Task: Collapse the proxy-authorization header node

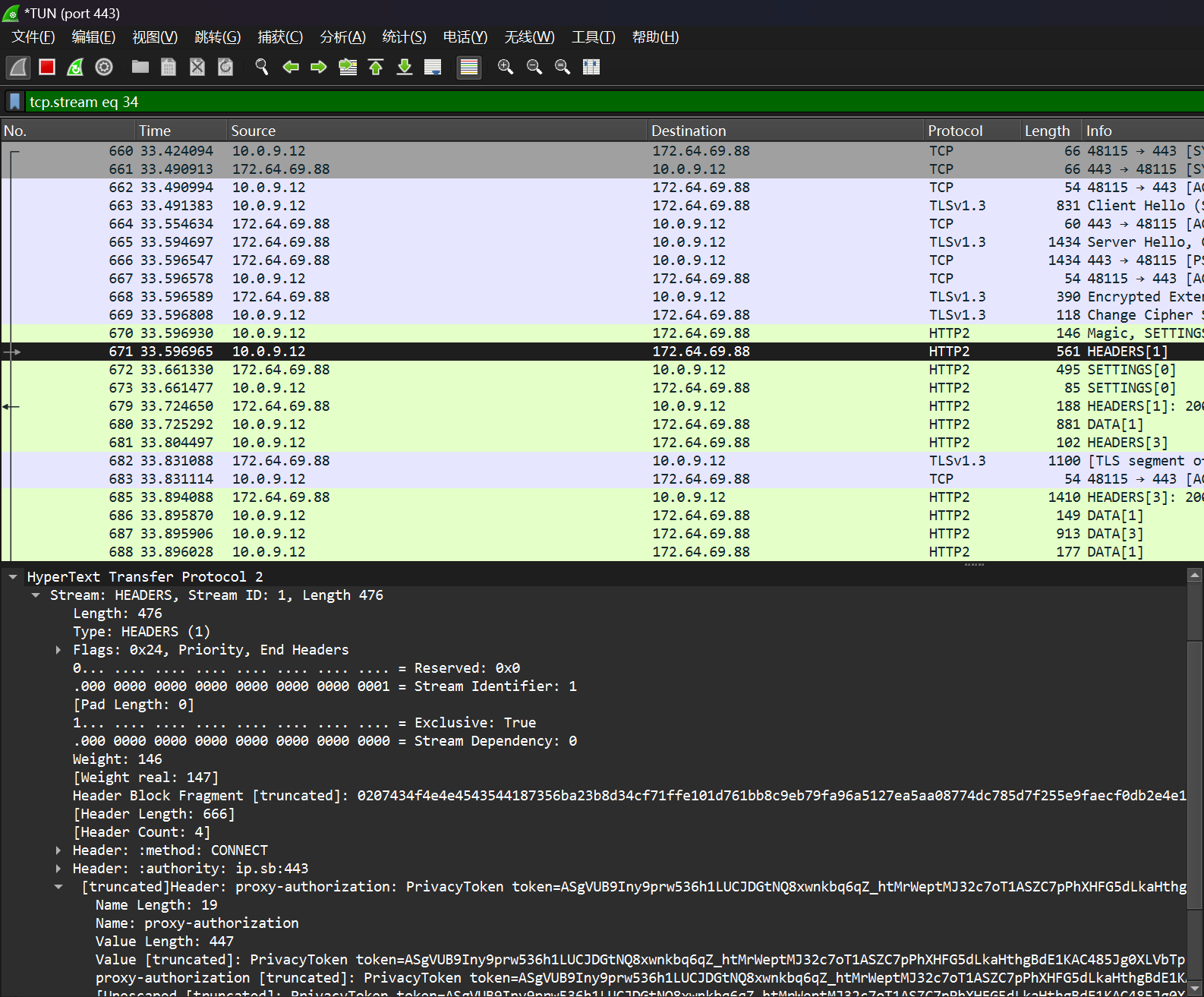Action: tap(58, 887)
